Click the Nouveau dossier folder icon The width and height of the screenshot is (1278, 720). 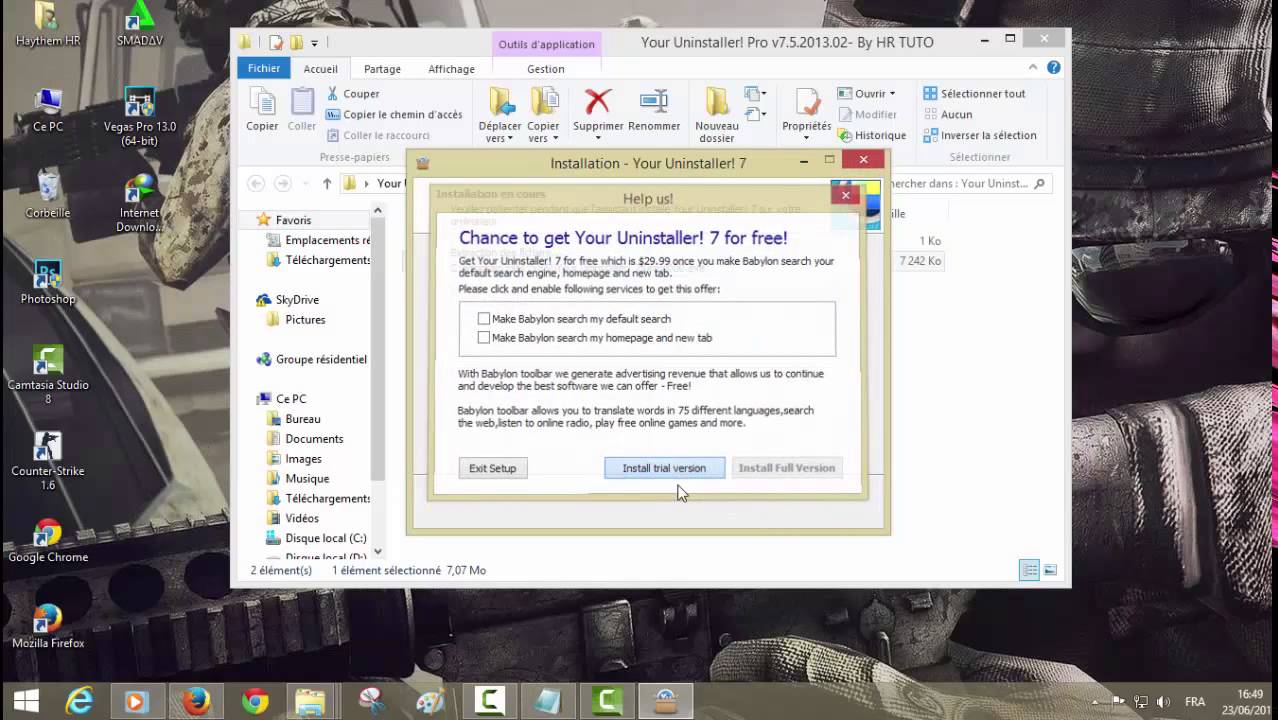716,102
